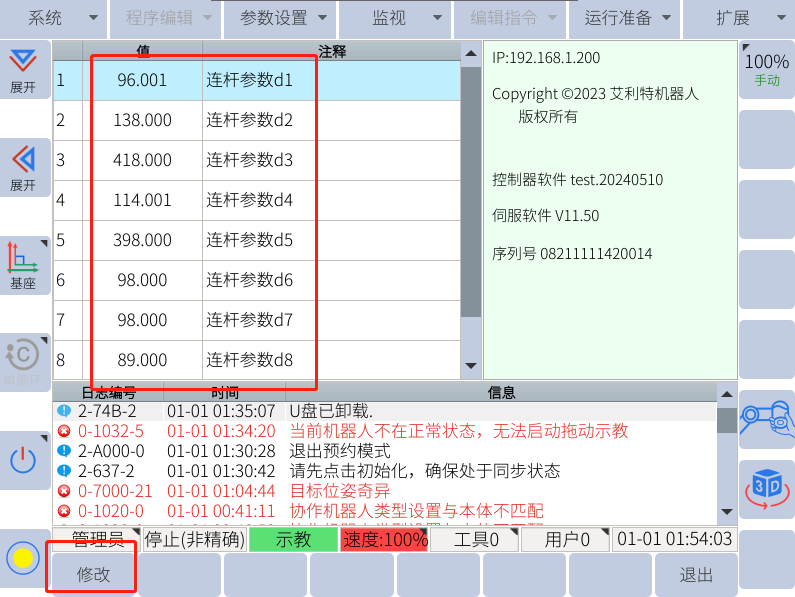The height and width of the screenshot is (597, 795).
Task: Click the red error icon for log 0-1032-5
Action: point(65,431)
